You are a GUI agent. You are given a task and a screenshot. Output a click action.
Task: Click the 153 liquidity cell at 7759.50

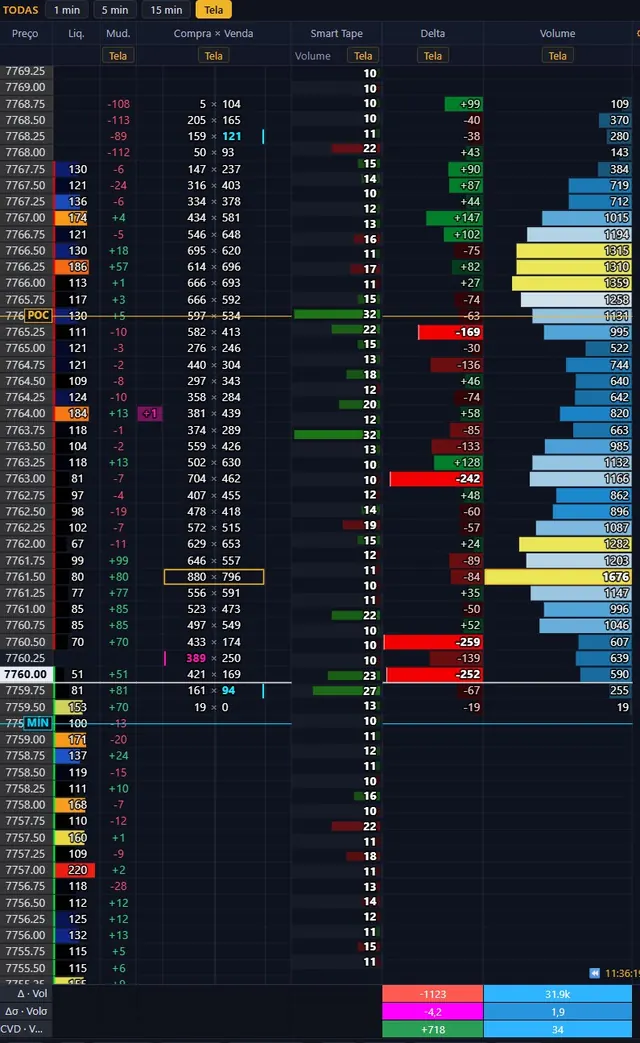click(71, 707)
